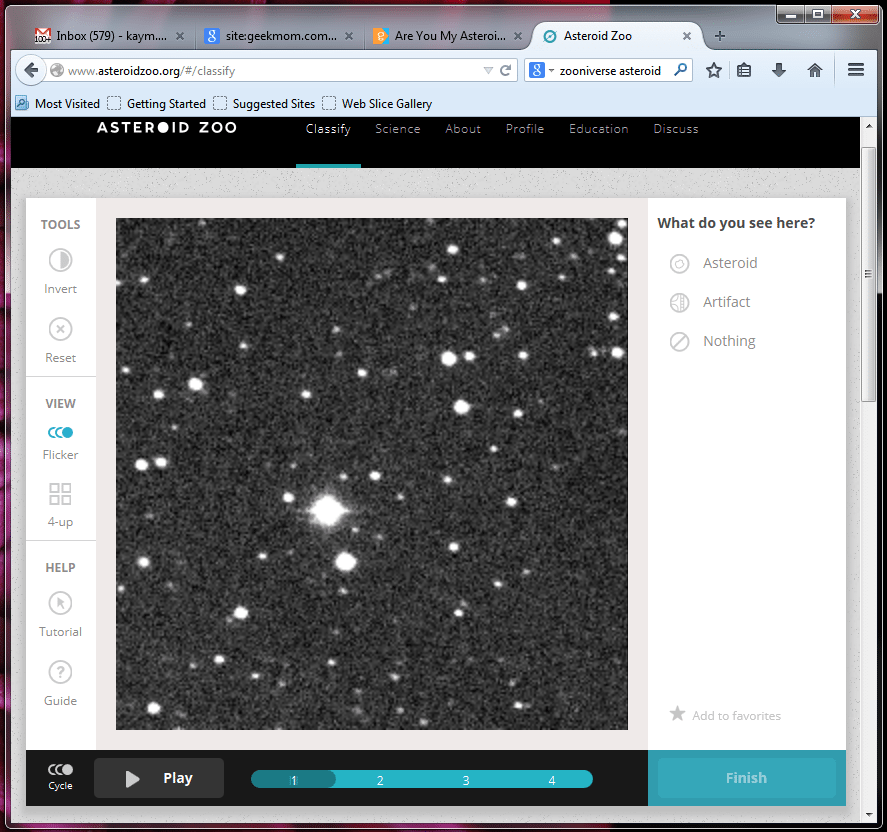887x832 pixels.
Task: Click the Reset tool icon
Action: (x=60, y=329)
